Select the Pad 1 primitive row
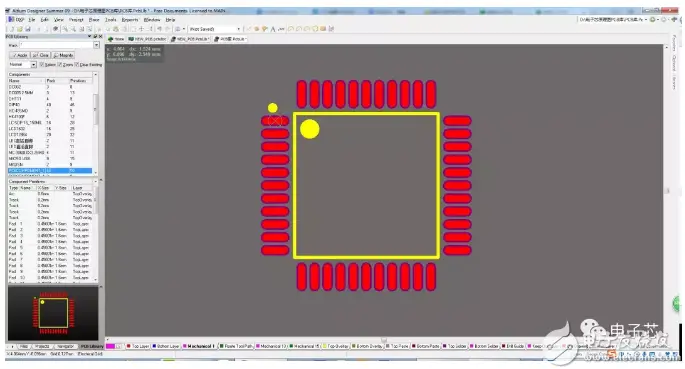Viewport: 685px width, 369px height. (x=50, y=224)
